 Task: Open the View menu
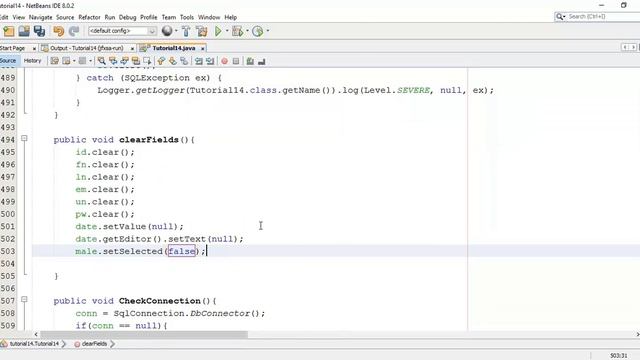pyautogui.click(x=19, y=17)
